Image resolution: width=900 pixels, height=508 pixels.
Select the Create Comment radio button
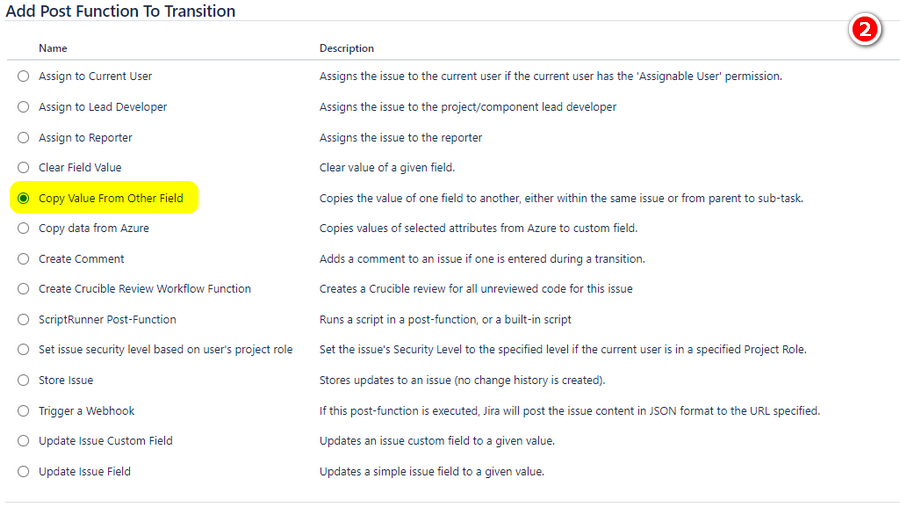coord(23,259)
